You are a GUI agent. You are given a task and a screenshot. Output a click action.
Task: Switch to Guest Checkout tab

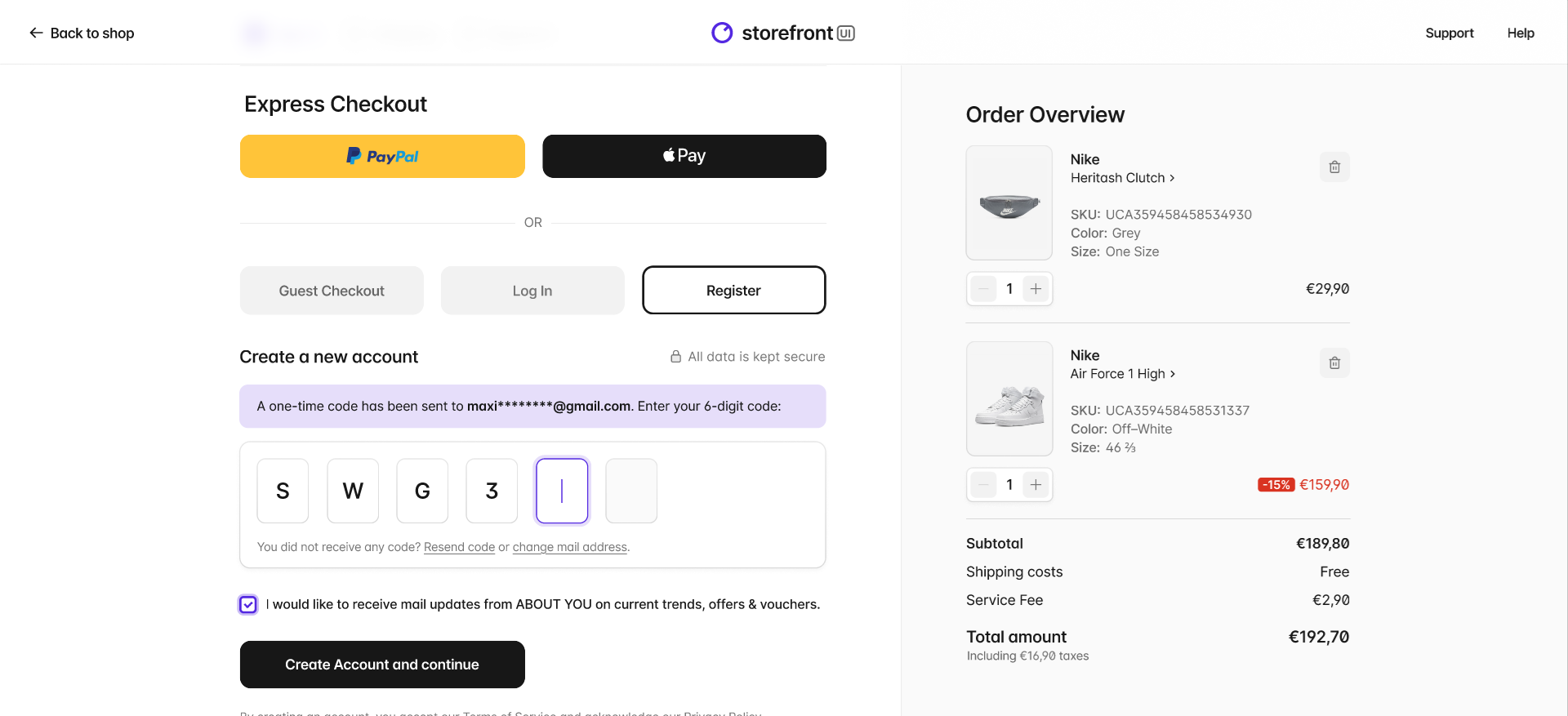pos(332,291)
